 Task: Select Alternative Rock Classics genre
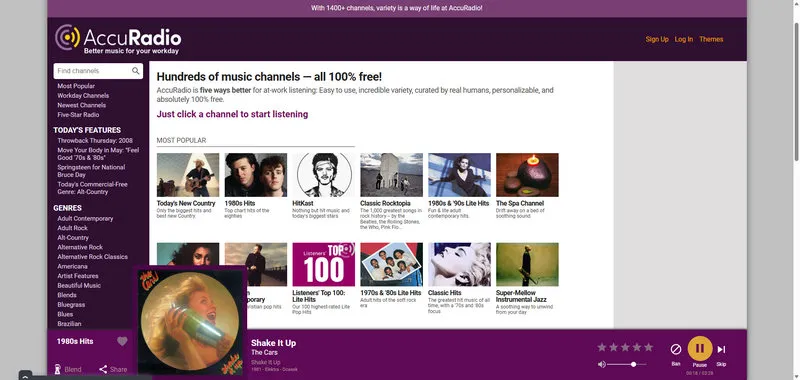92,257
